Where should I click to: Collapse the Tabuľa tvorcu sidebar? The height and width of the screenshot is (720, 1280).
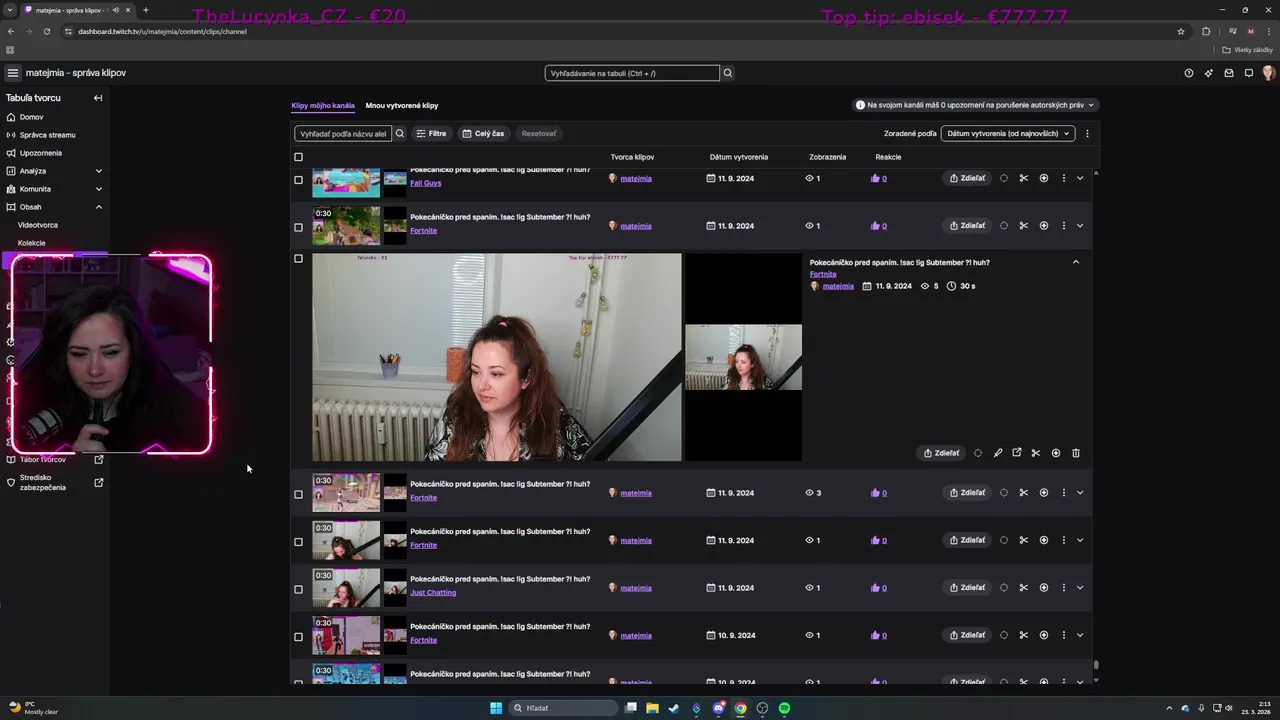(x=98, y=98)
